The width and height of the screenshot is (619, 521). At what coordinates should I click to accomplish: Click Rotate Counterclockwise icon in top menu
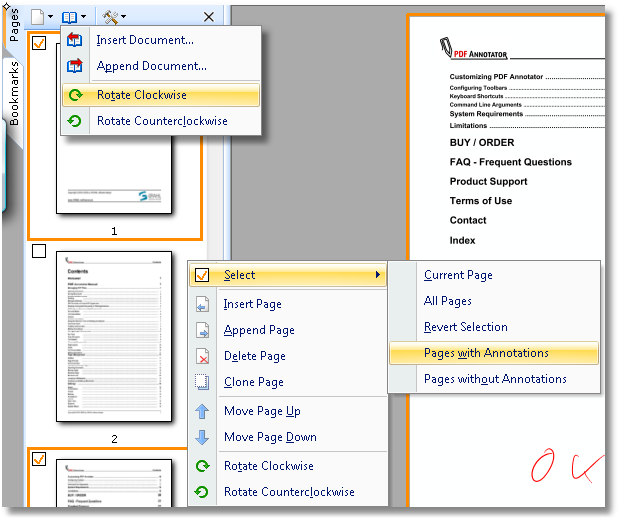click(x=75, y=122)
